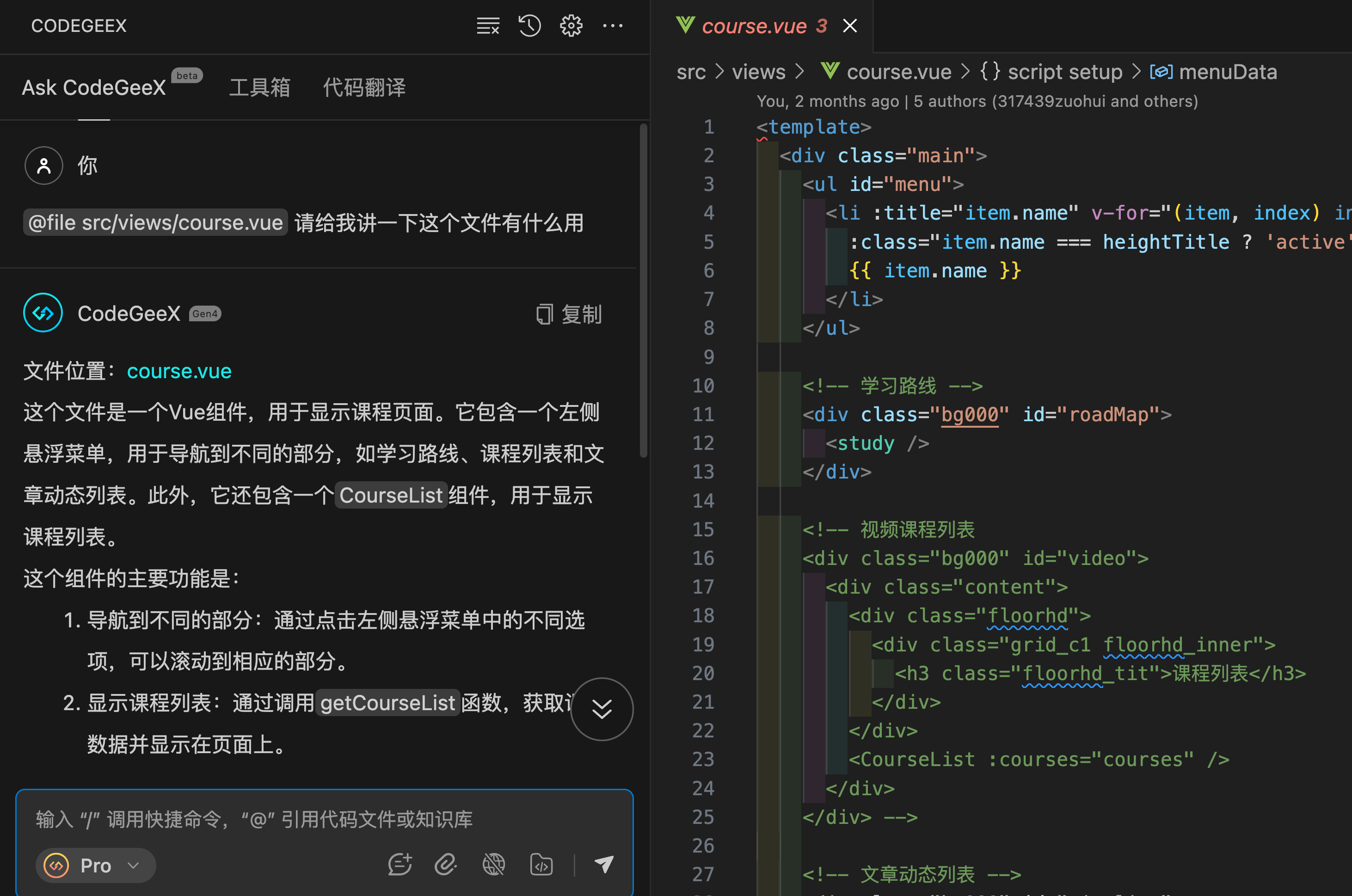This screenshot has height=896, width=1352.
Task: Switch to the 代码翻译 tab
Action: point(364,88)
